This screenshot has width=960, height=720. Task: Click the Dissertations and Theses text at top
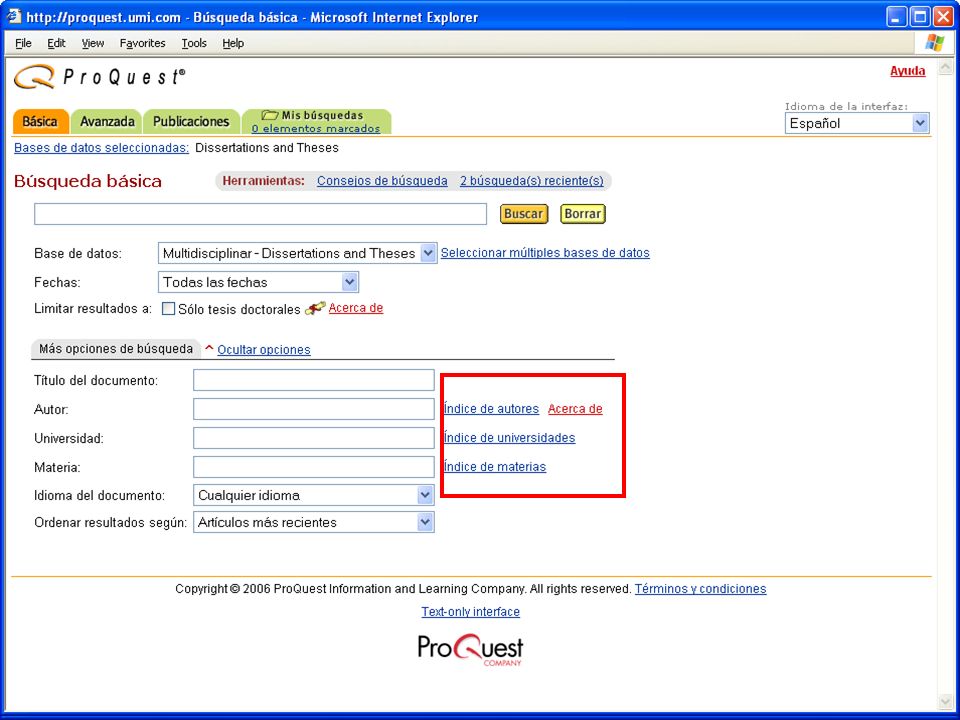tap(266, 148)
